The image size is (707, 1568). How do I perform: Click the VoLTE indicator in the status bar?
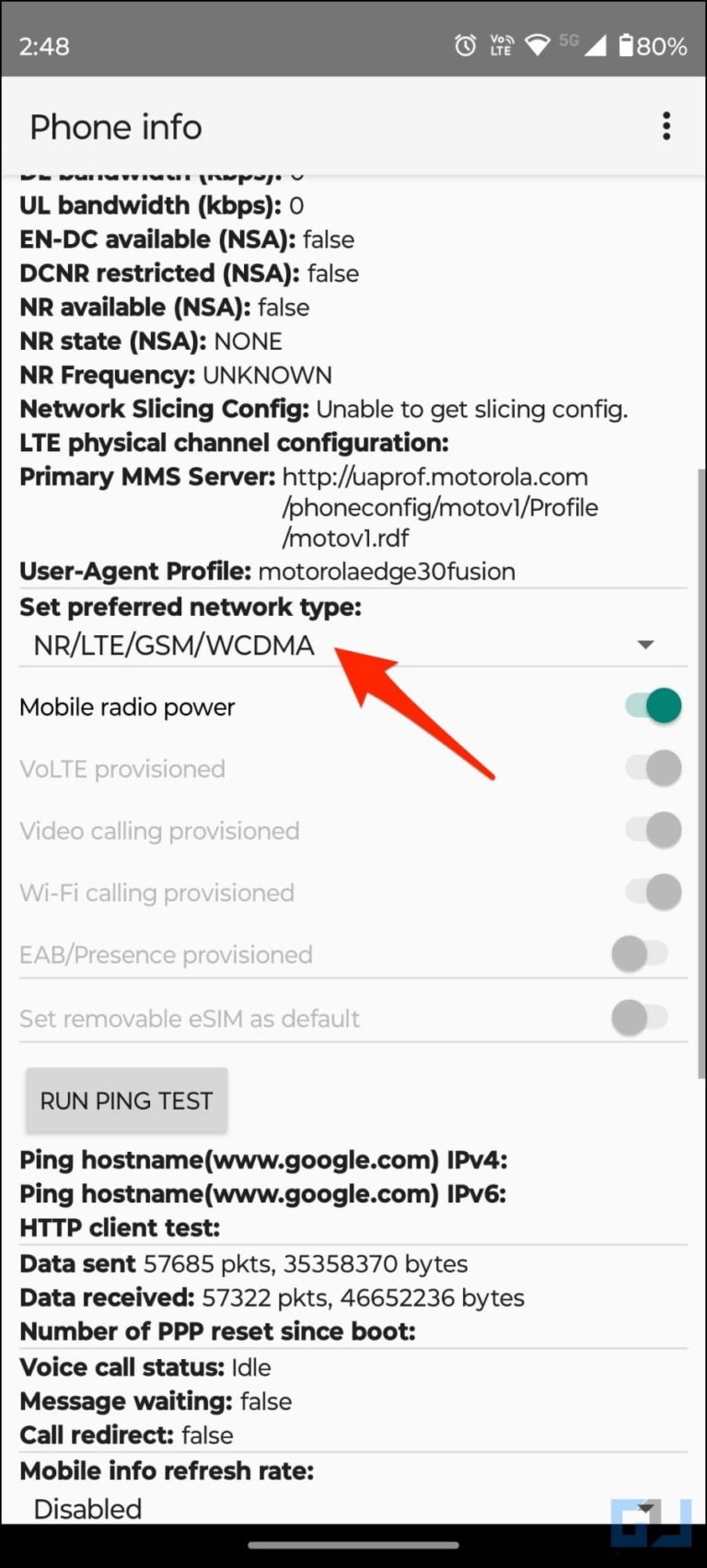pyautogui.click(x=501, y=44)
